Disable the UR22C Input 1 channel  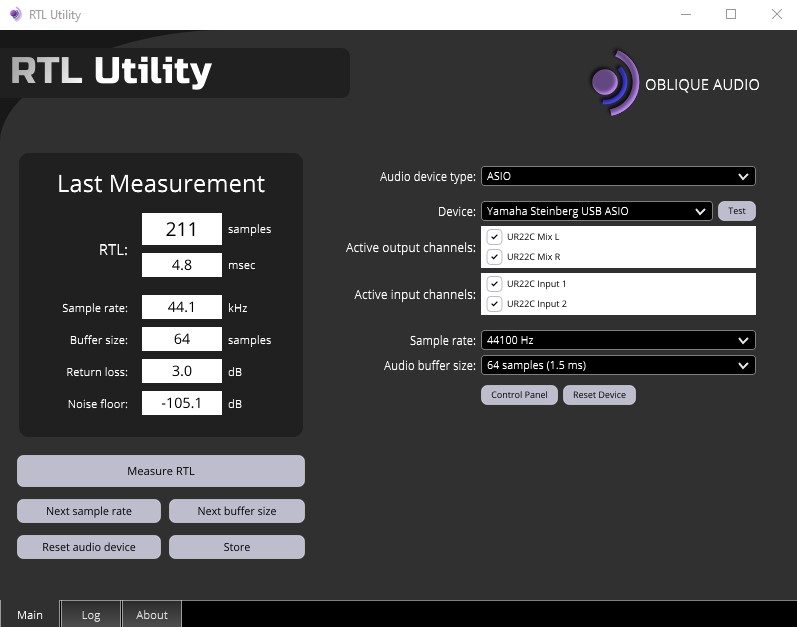494,284
